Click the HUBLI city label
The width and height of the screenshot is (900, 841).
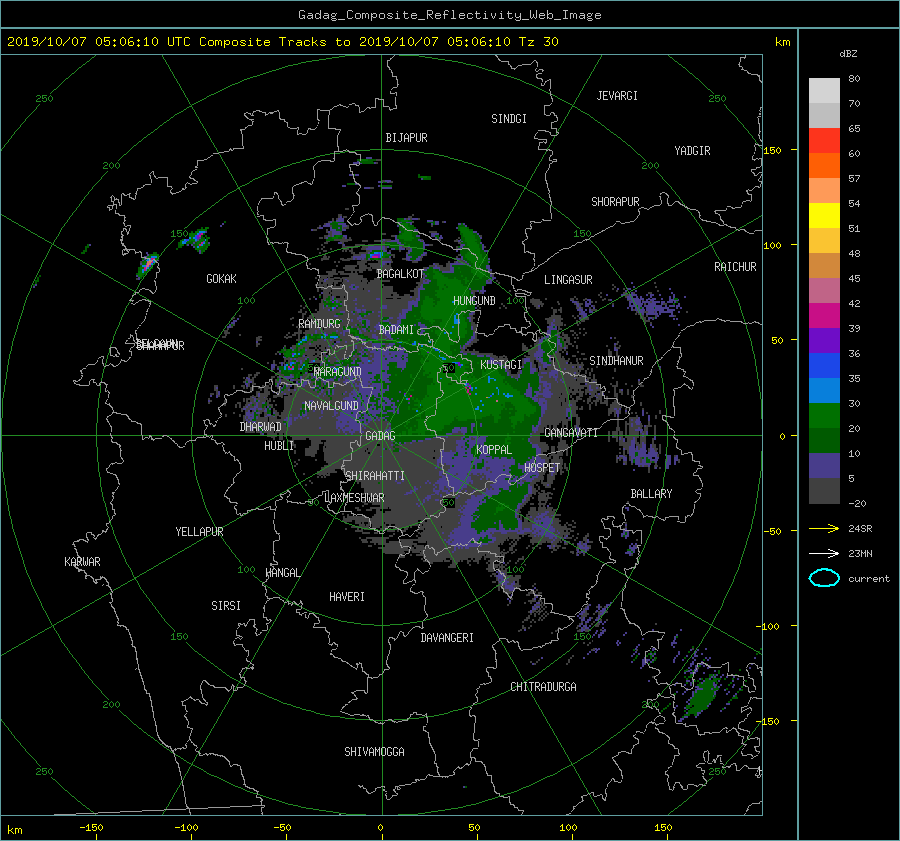click(x=278, y=446)
